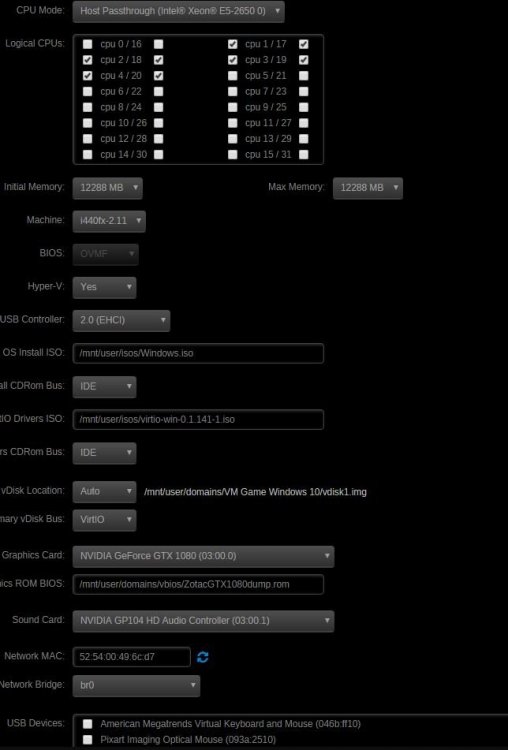508x750 pixels.
Task: Click the 'Logical CPUs:' label
Action: (35, 44)
